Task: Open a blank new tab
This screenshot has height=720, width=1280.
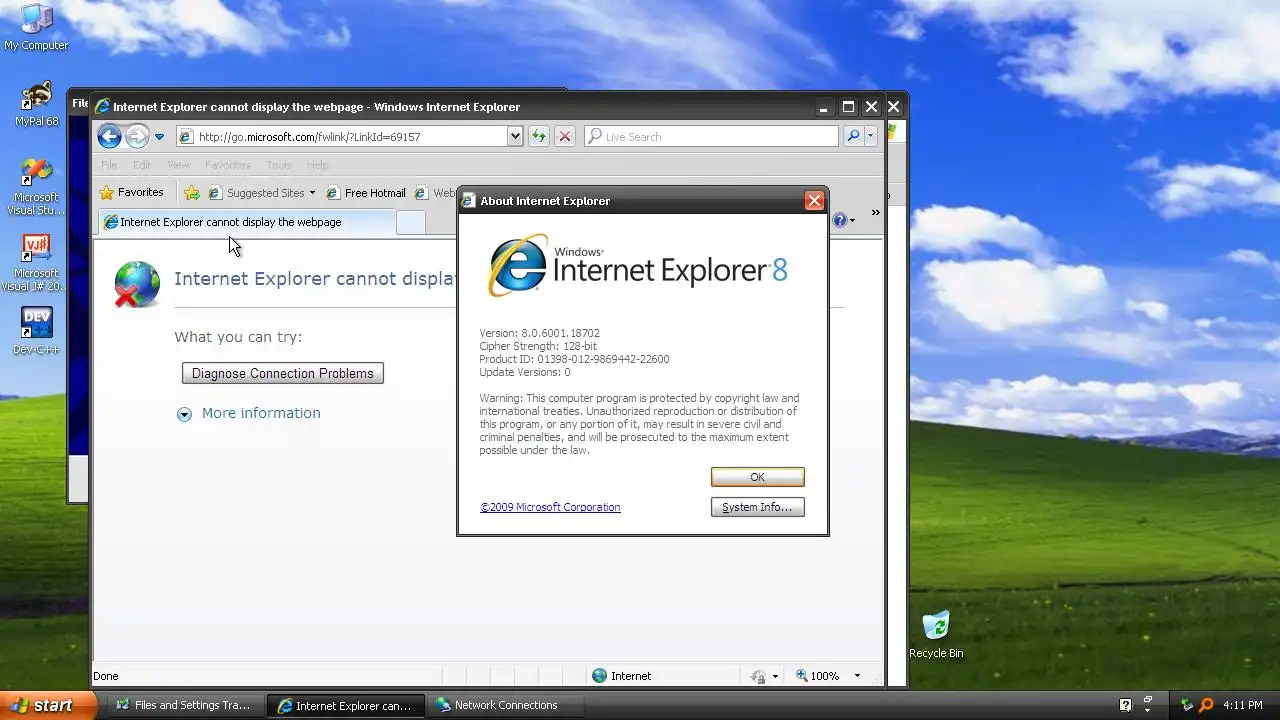Action: [x=411, y=223]
